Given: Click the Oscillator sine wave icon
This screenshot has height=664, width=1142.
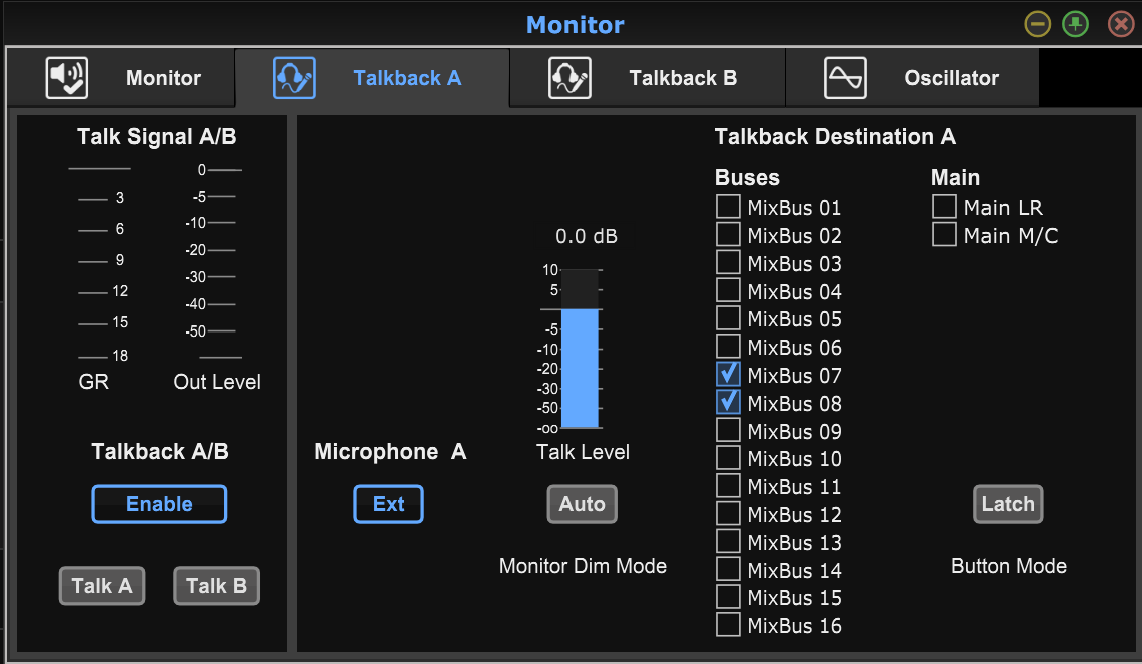Looking at the screenshot, I should tap(845, 78).
